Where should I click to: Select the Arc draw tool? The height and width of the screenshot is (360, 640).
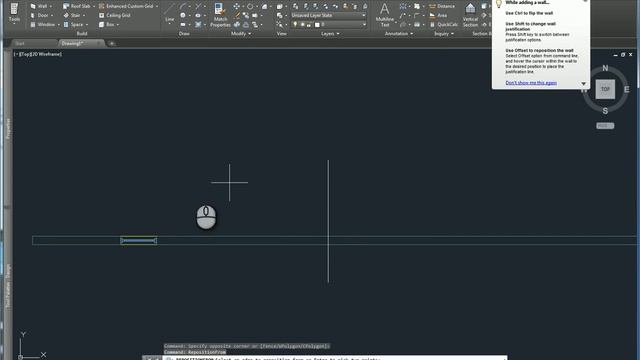(183, 6)
